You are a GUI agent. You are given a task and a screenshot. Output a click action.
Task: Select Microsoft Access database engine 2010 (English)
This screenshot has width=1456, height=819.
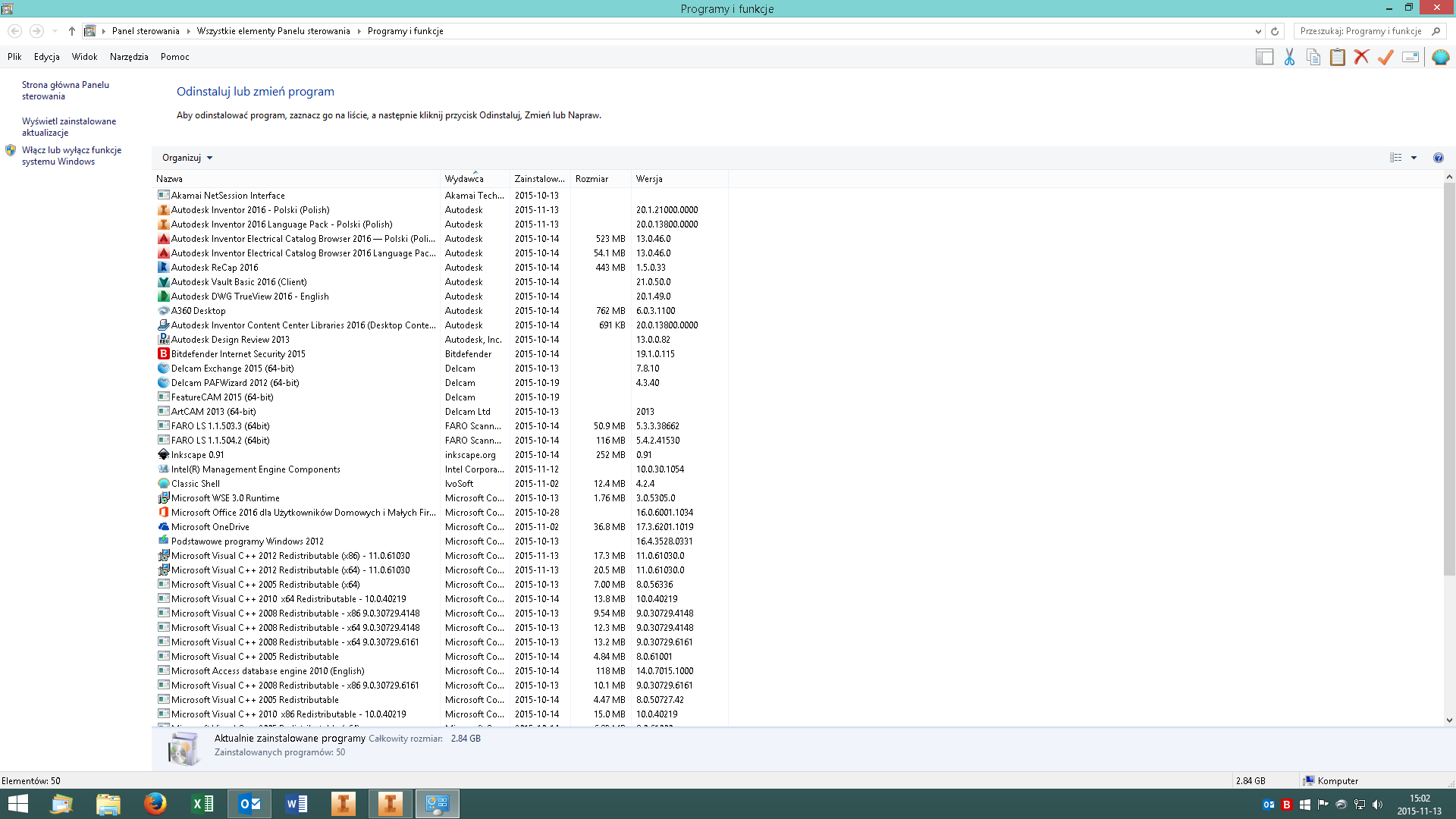440,671
